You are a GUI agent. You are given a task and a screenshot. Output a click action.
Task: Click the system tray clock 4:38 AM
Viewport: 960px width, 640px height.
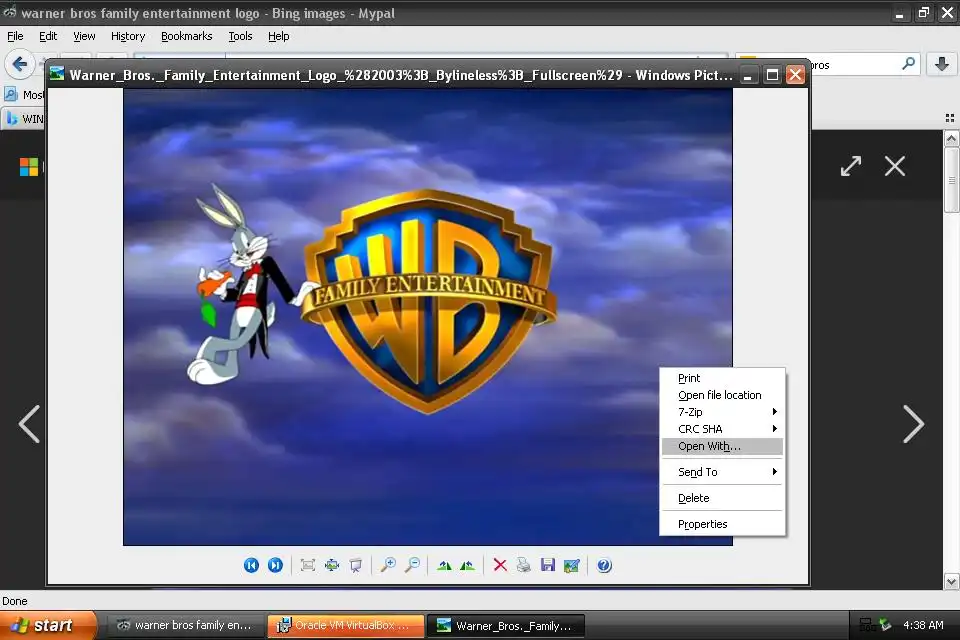pyautogui.click(x=923, y=625)
